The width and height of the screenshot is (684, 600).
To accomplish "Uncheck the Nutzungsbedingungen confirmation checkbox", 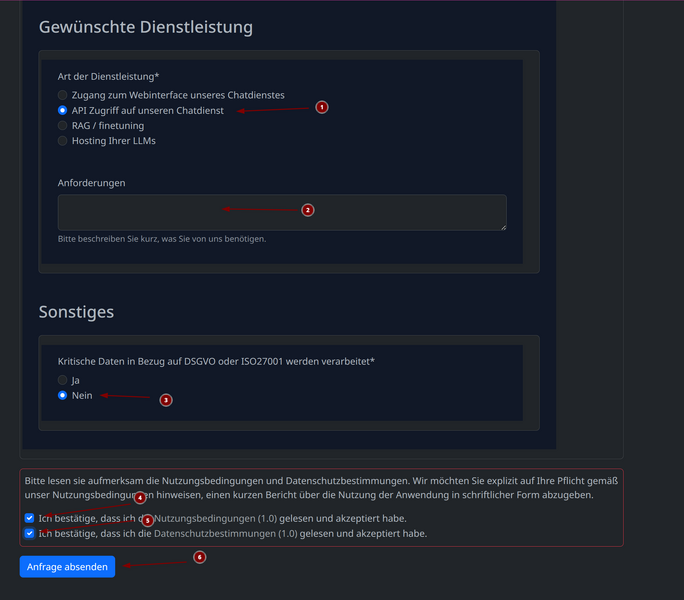I will (29, 518).
